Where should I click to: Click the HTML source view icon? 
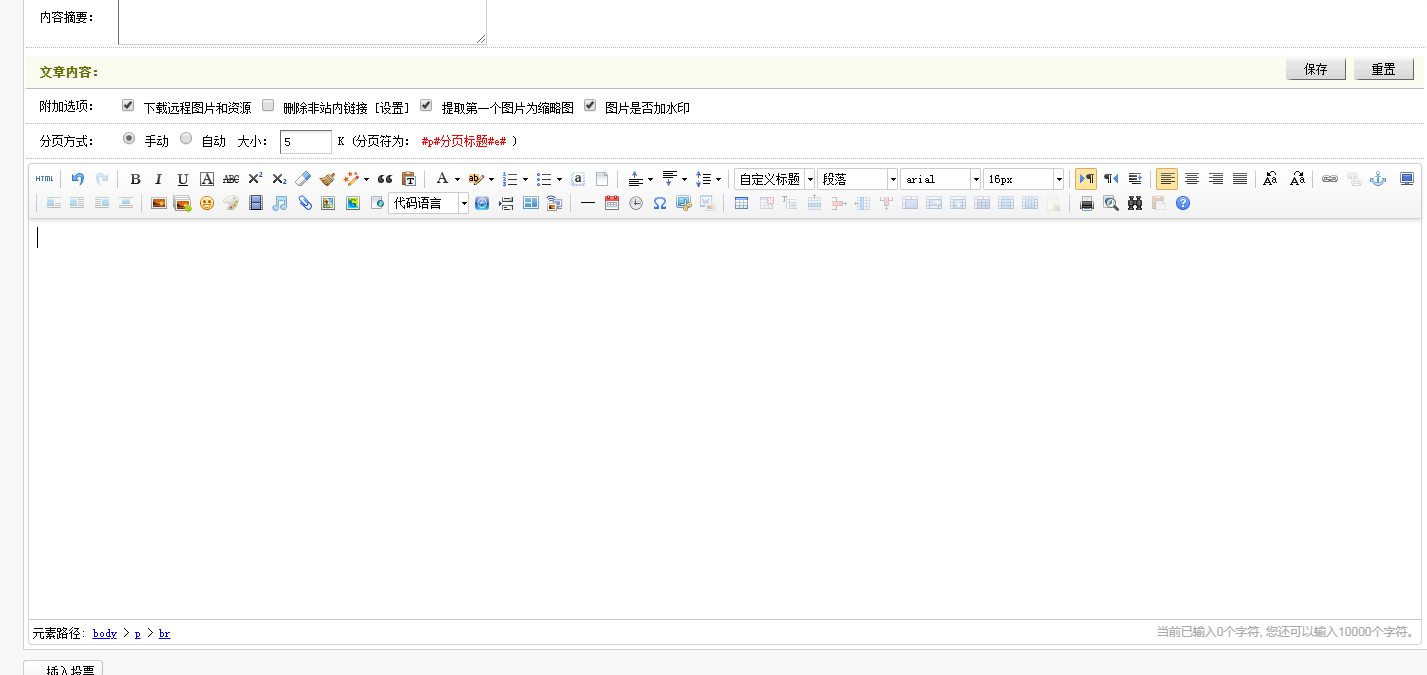(x=44, y=179)
